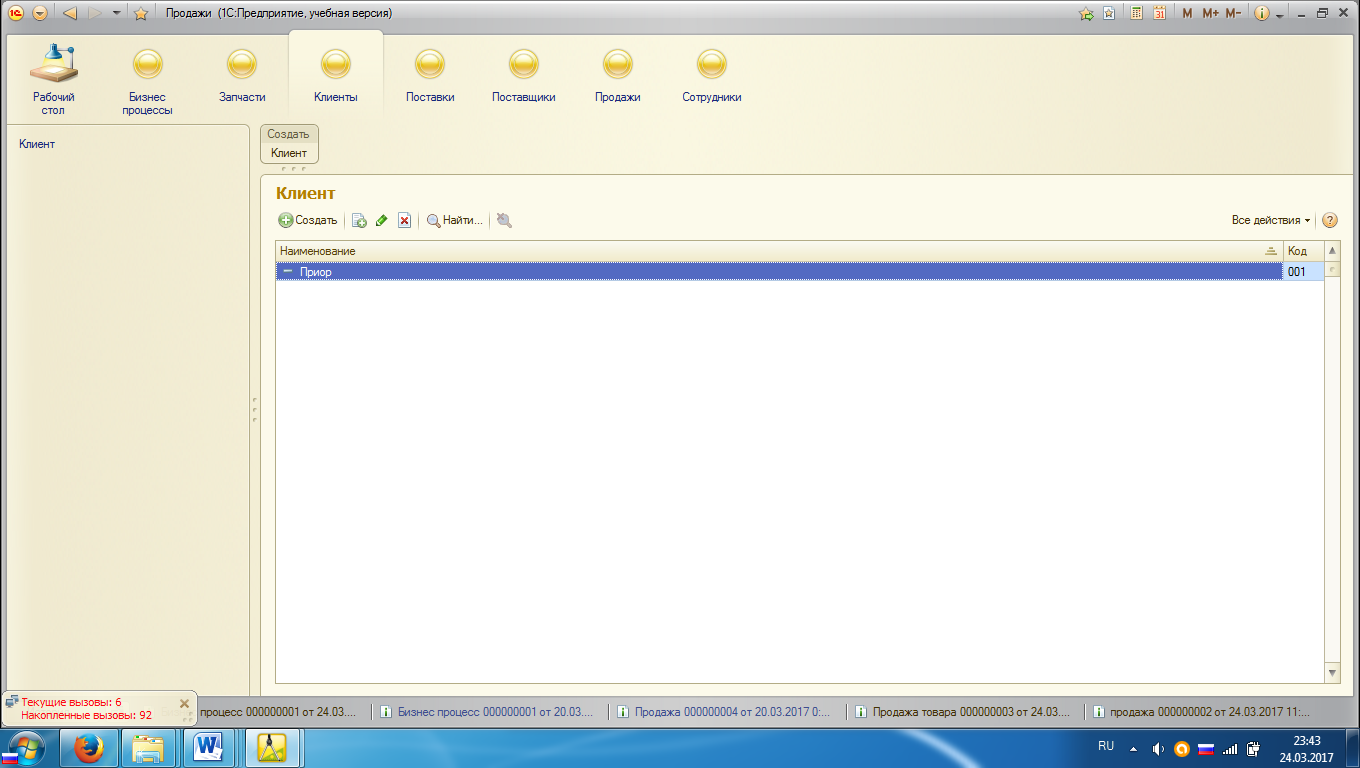Open the navigation history dropdown arrow
Screen dimensions: 1360x768
[118, 13]
